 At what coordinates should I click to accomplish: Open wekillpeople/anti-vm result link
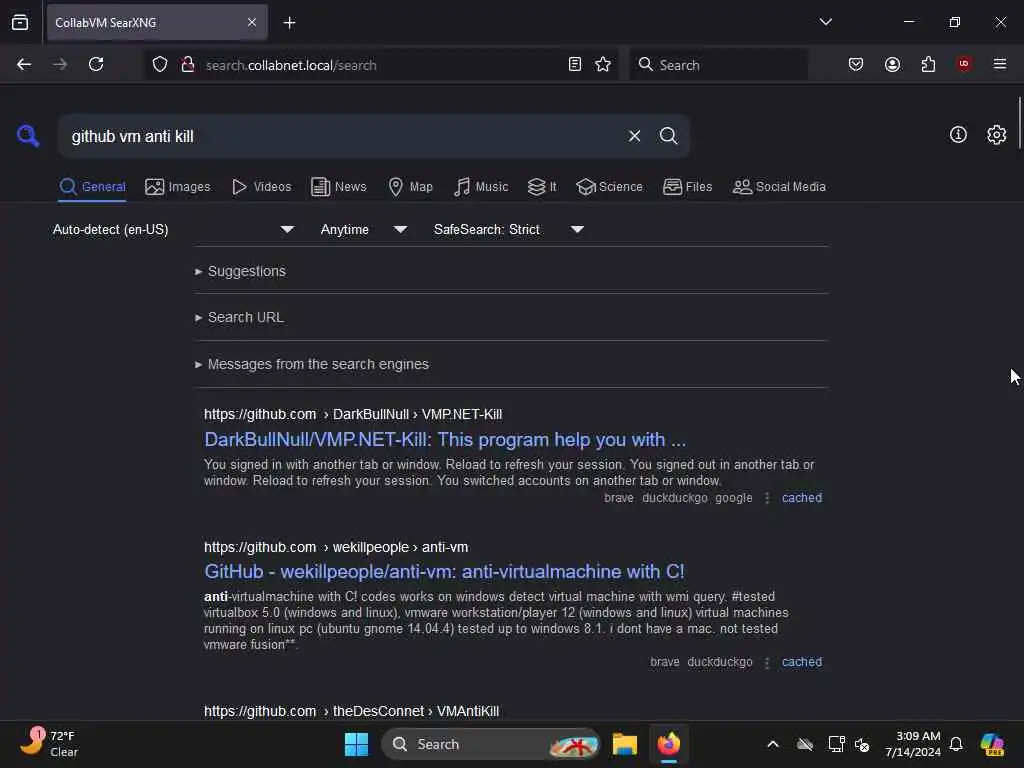tap(444, 571)
